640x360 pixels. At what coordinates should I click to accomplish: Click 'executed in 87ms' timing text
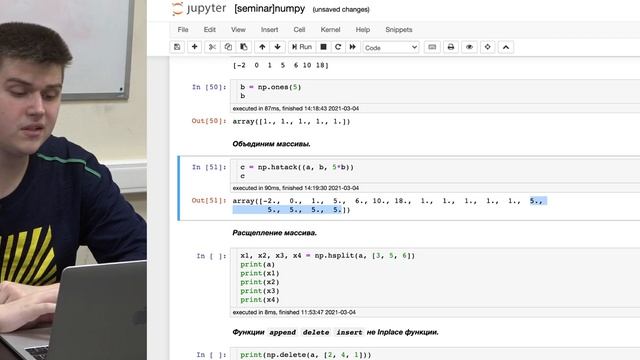[296, 109]
